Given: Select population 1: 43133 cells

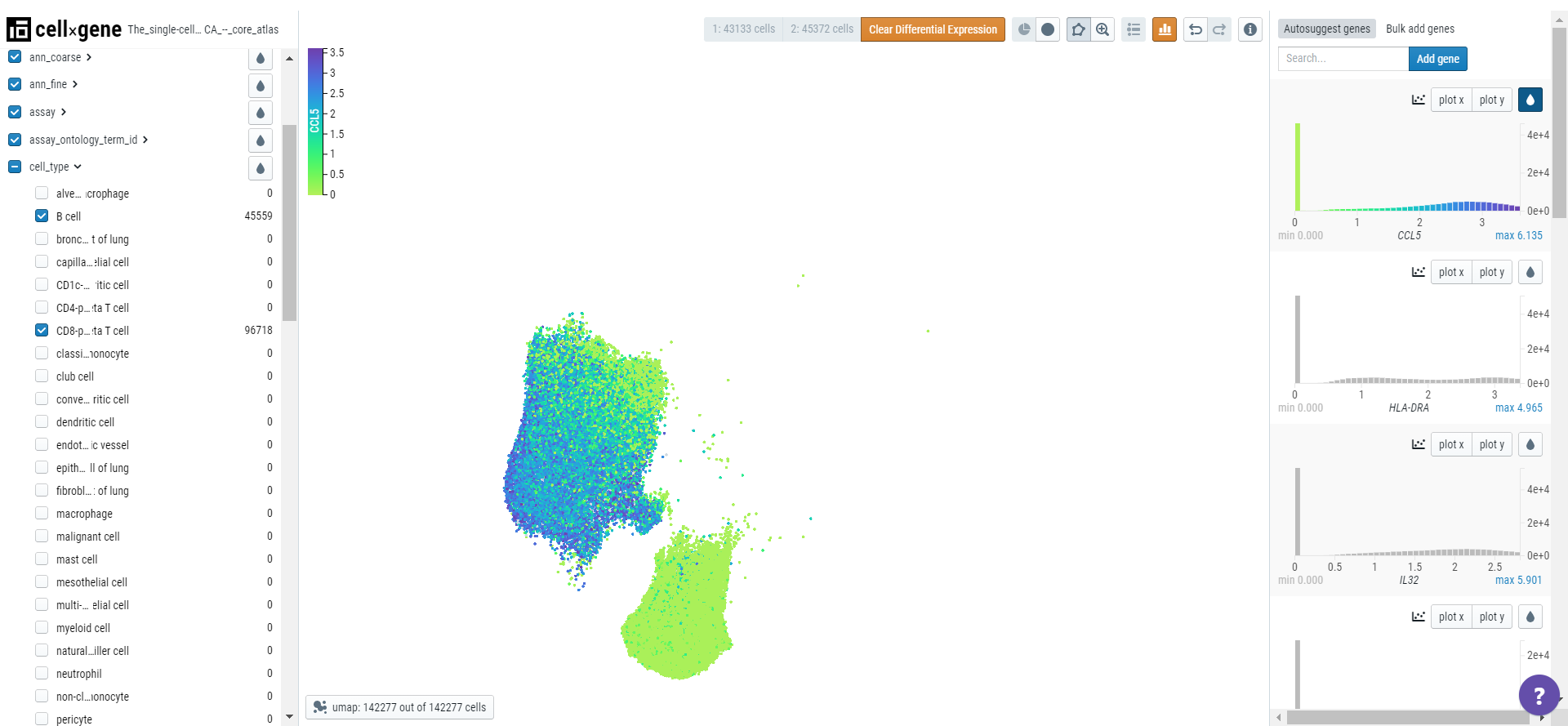Looking at the screenshot, I should click(743, 29).
